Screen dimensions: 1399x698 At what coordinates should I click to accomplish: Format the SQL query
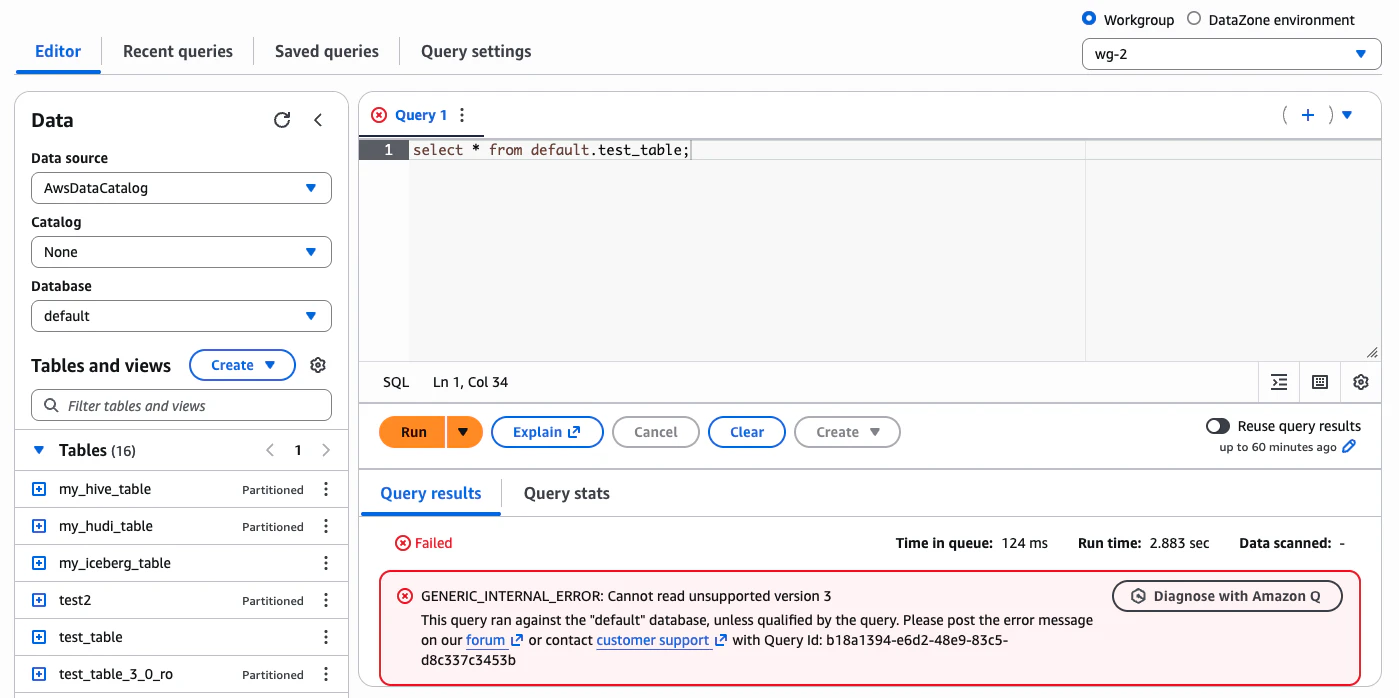pyautogui.click(x=1279, y=382)
